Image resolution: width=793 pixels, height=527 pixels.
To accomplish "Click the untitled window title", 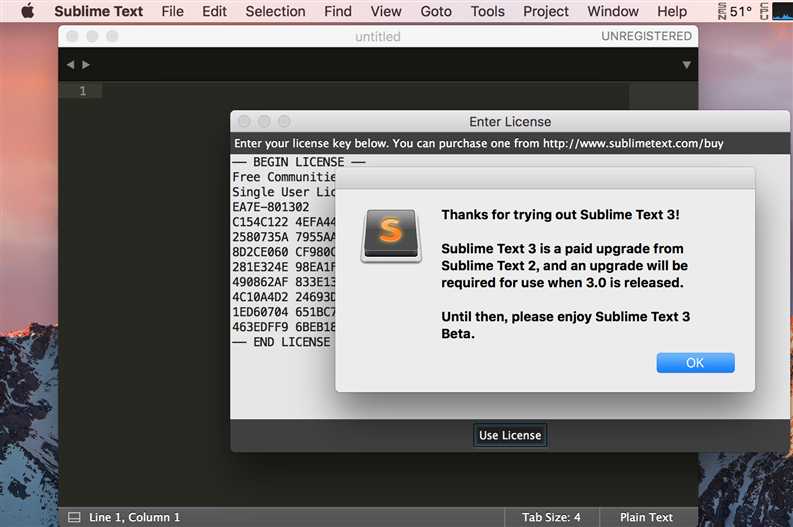I will tap(378, 36).
